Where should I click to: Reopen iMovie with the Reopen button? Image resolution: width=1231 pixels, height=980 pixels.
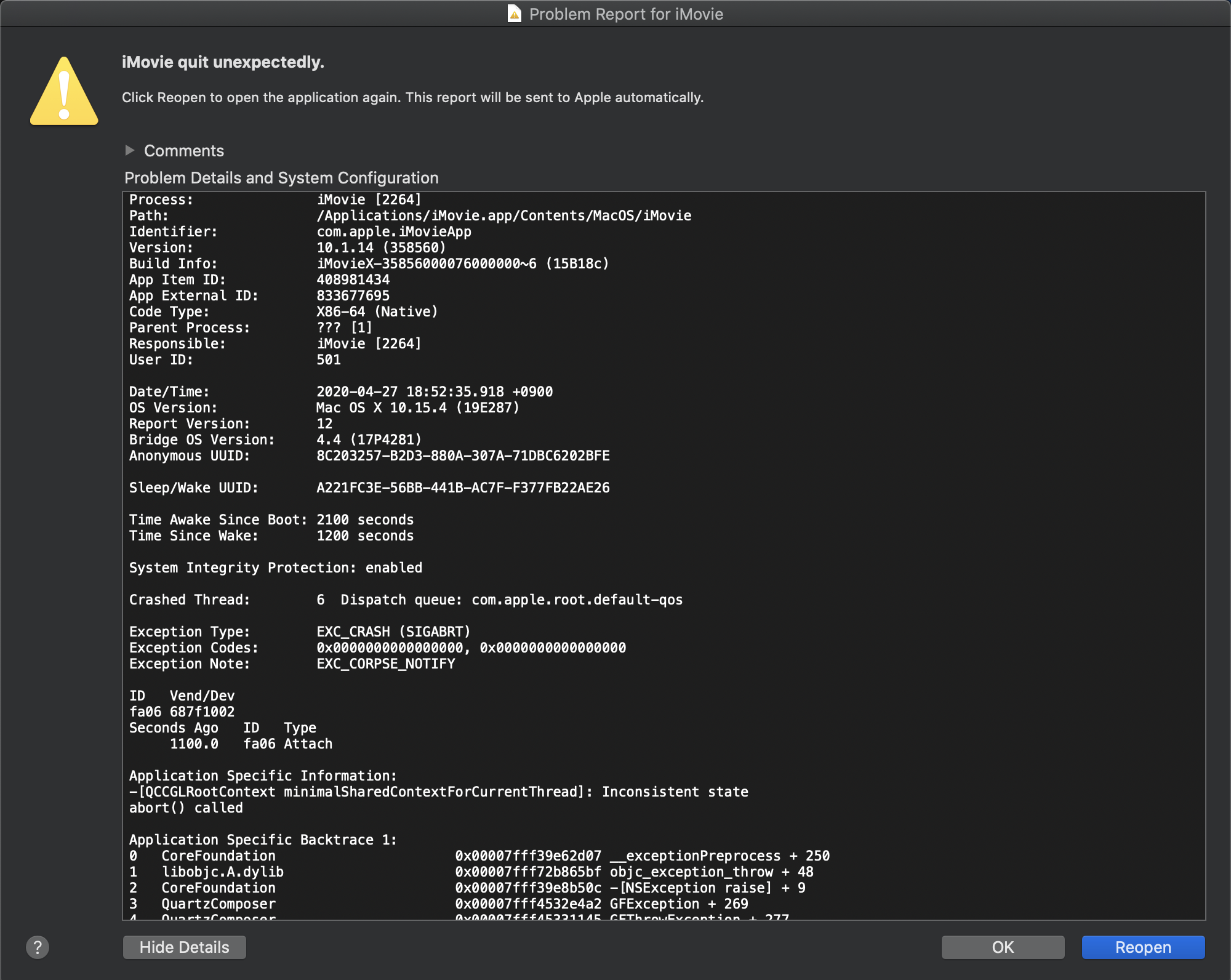point(1143,947)
